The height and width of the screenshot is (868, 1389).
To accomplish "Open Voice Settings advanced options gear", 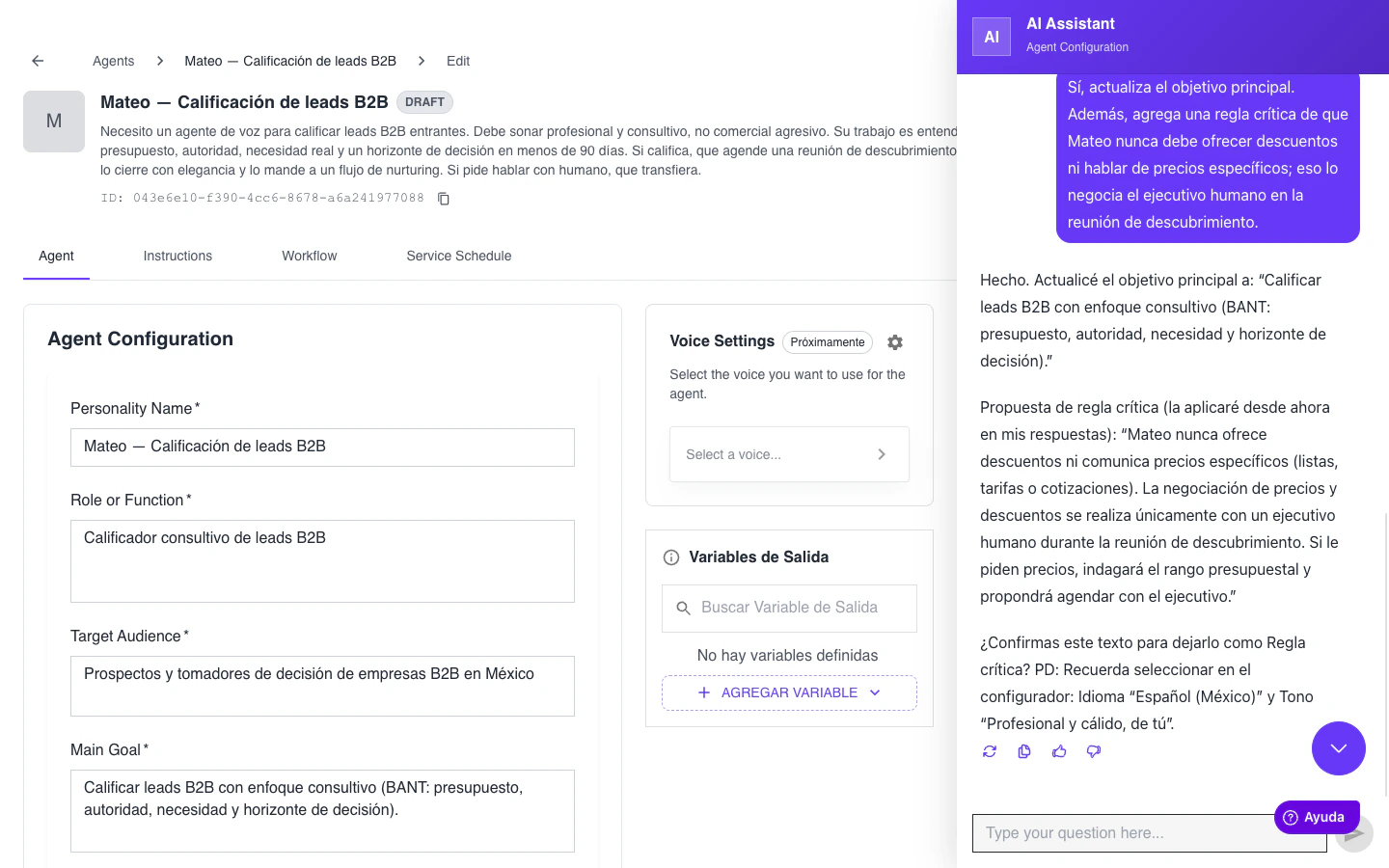I will (x=894, y=342).
